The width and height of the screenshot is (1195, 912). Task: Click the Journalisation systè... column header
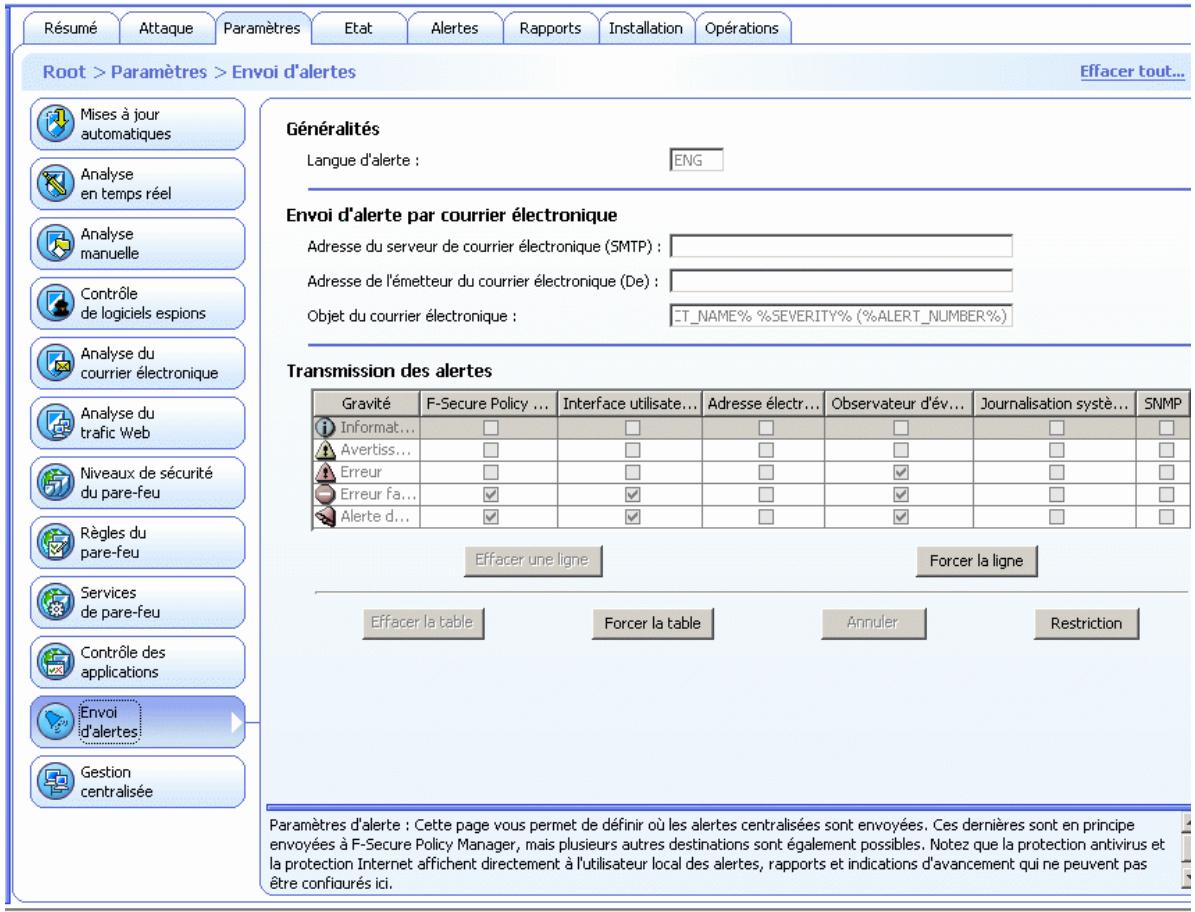pyautogui.click(x=1055, y=404)
